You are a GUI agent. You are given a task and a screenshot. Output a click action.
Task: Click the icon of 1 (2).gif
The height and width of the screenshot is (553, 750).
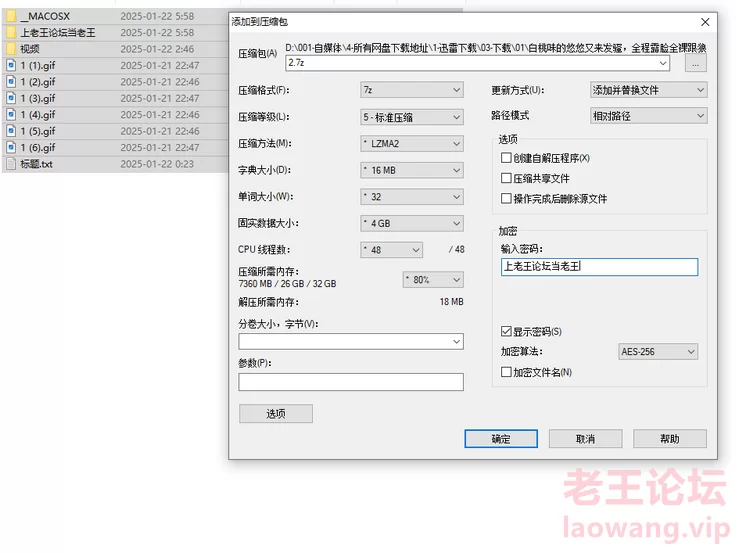click(x=11, y=82)
